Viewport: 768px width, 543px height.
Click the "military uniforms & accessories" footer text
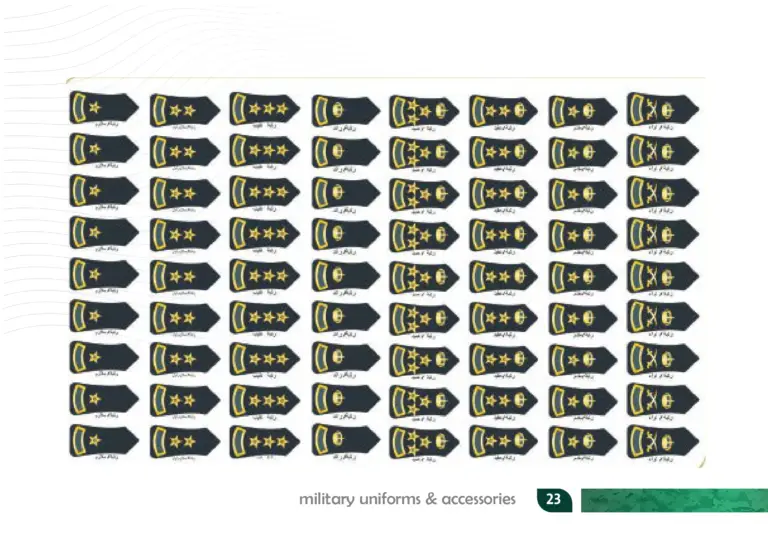407,499
